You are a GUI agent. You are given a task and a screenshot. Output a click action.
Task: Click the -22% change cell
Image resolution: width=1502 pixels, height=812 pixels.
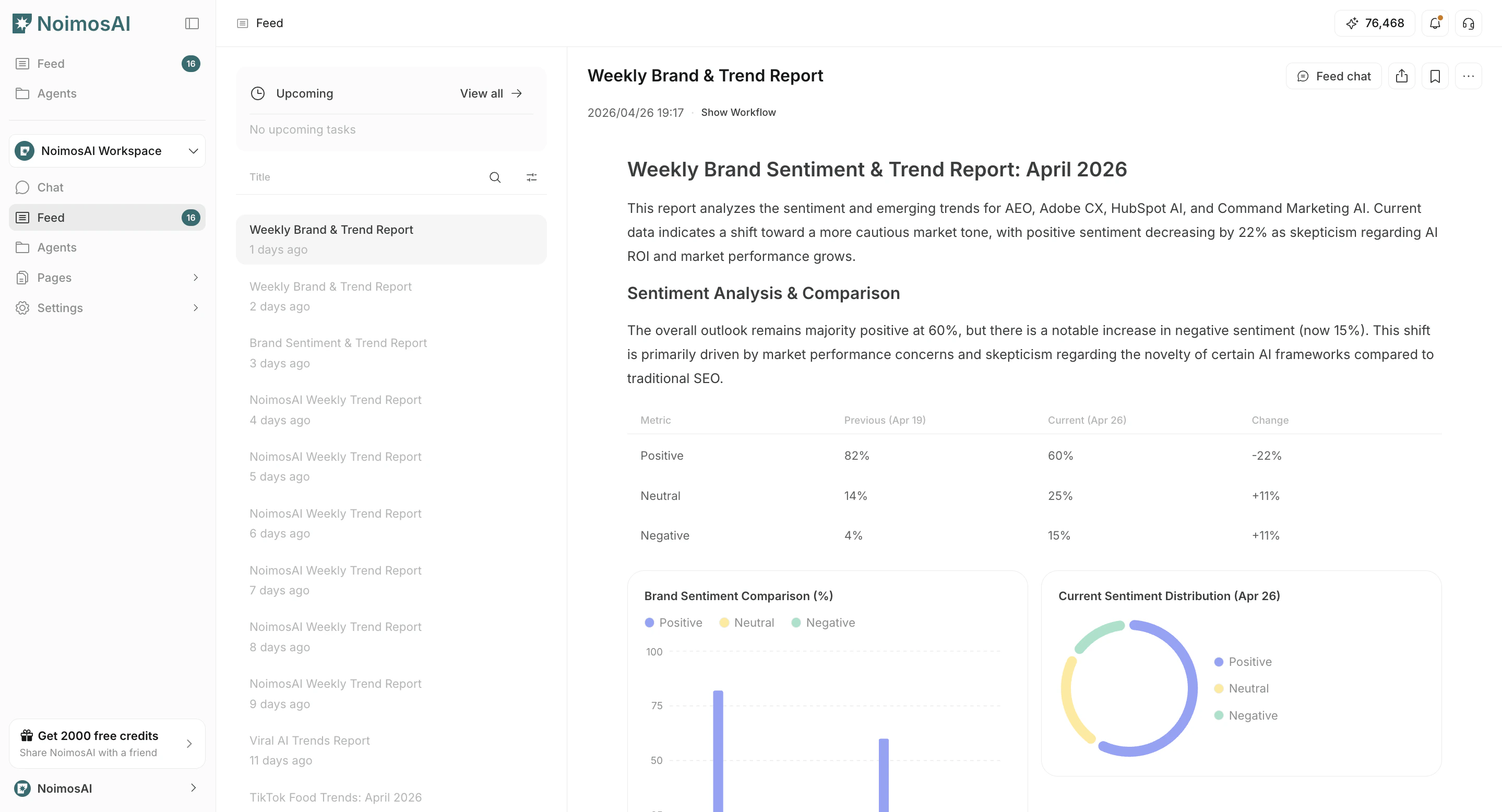[x=1267, y=456]
